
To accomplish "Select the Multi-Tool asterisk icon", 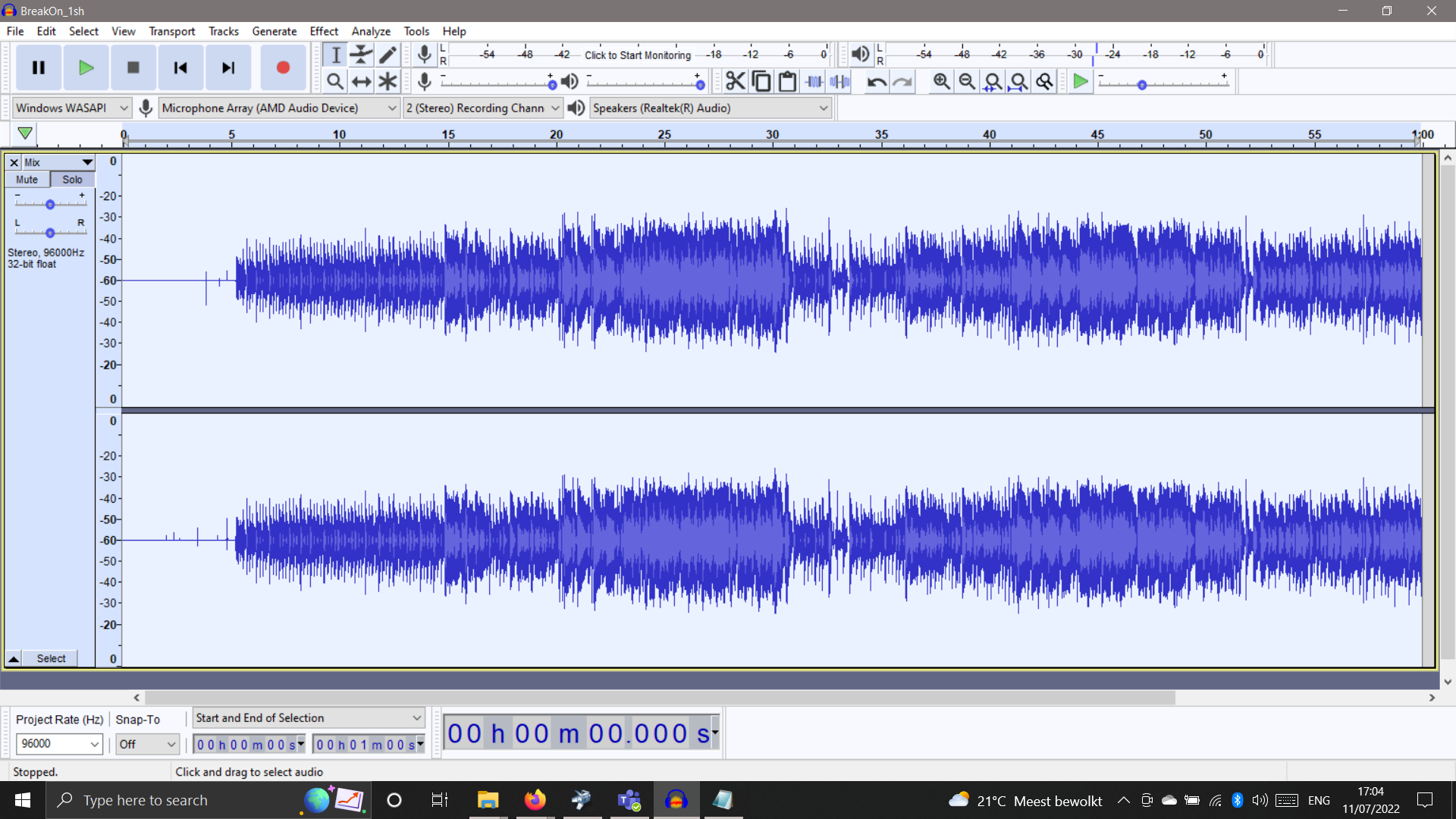I will coord(388,81).
